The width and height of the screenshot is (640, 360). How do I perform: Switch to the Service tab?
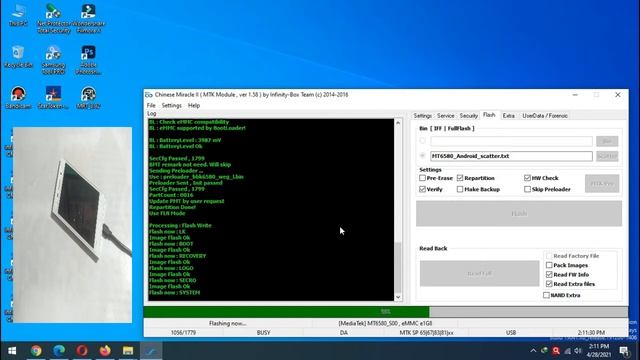click(x=445, y=116)
